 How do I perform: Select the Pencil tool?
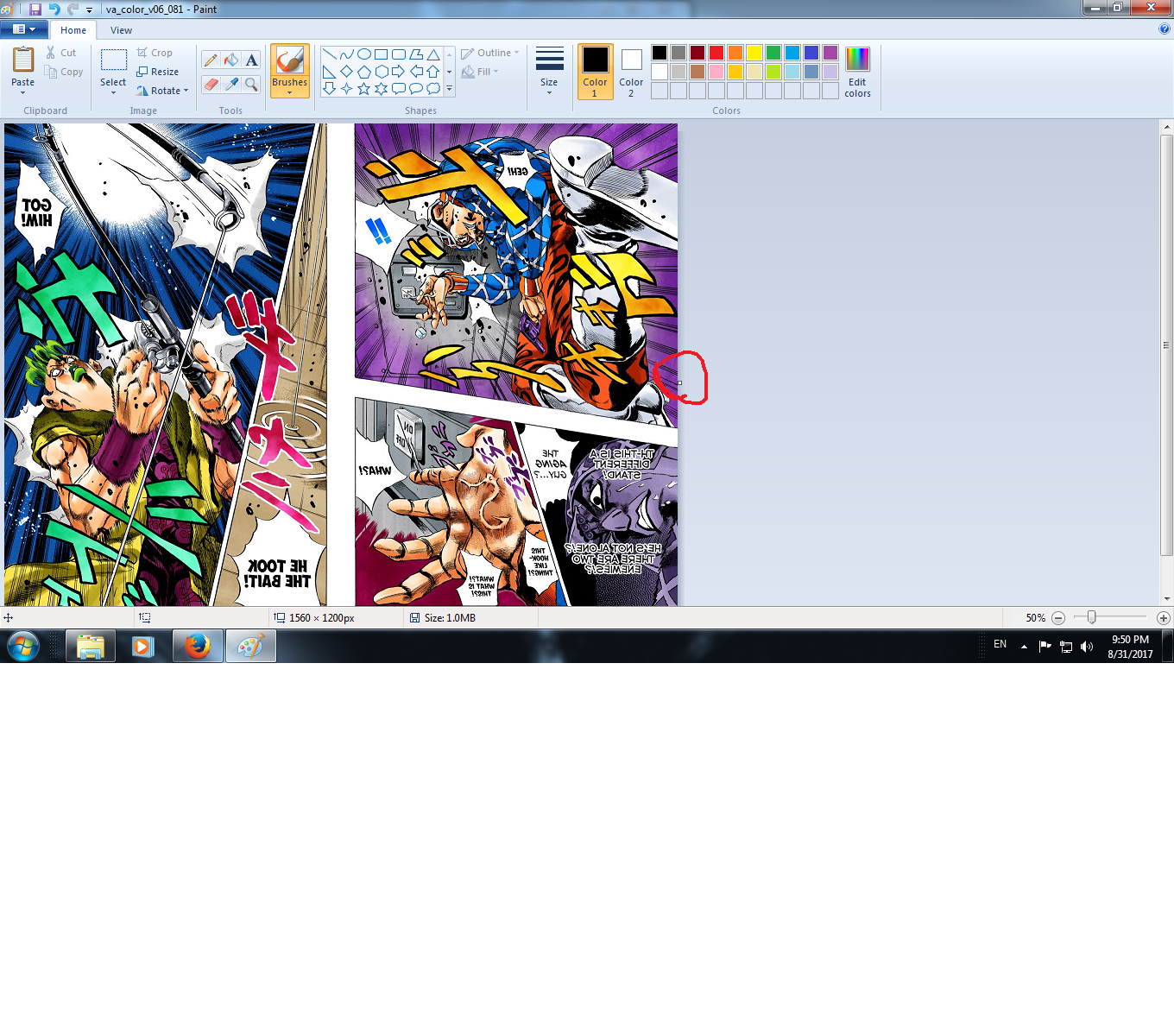click(x=211, y=60)
